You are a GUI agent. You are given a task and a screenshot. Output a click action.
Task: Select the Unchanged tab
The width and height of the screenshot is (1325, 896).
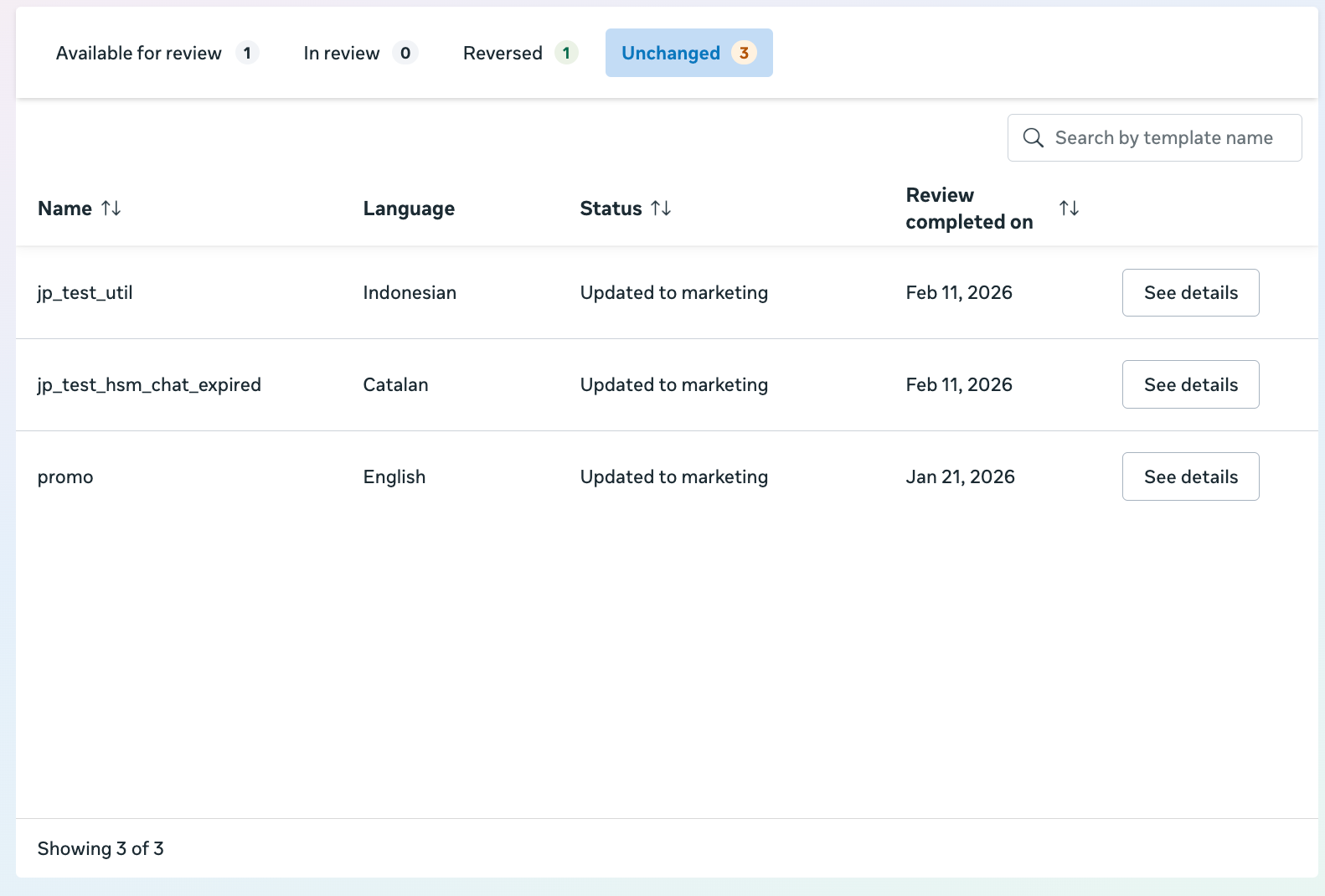[x=670, y=53]
